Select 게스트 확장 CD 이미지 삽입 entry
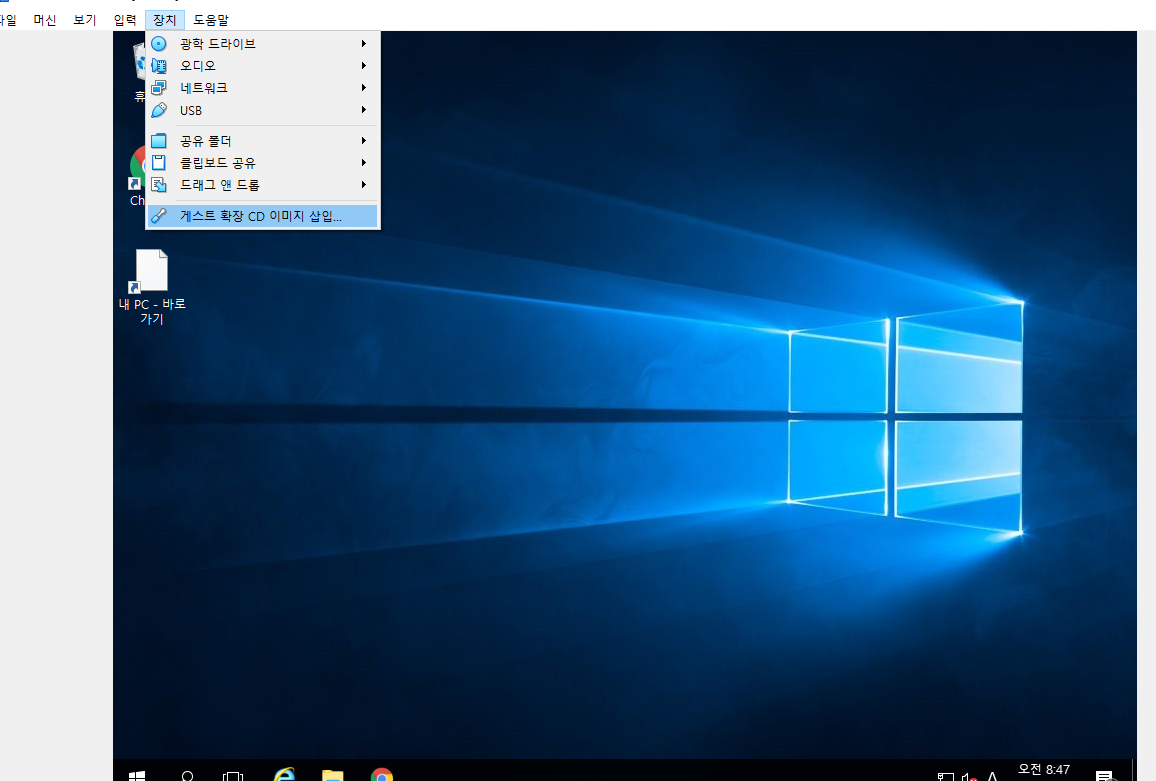The height and width of the screenshot is (781, 1156). tap(262, 216)
